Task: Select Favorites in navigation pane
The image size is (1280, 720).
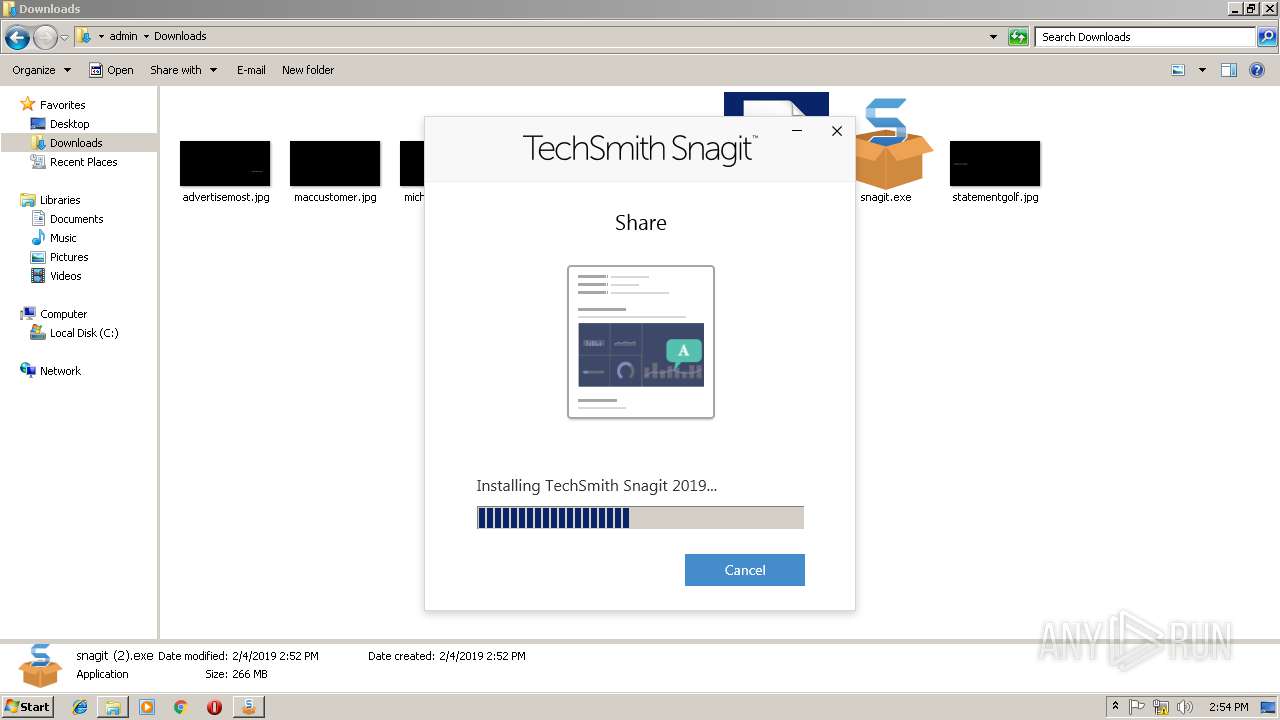Action: (62, 105)
